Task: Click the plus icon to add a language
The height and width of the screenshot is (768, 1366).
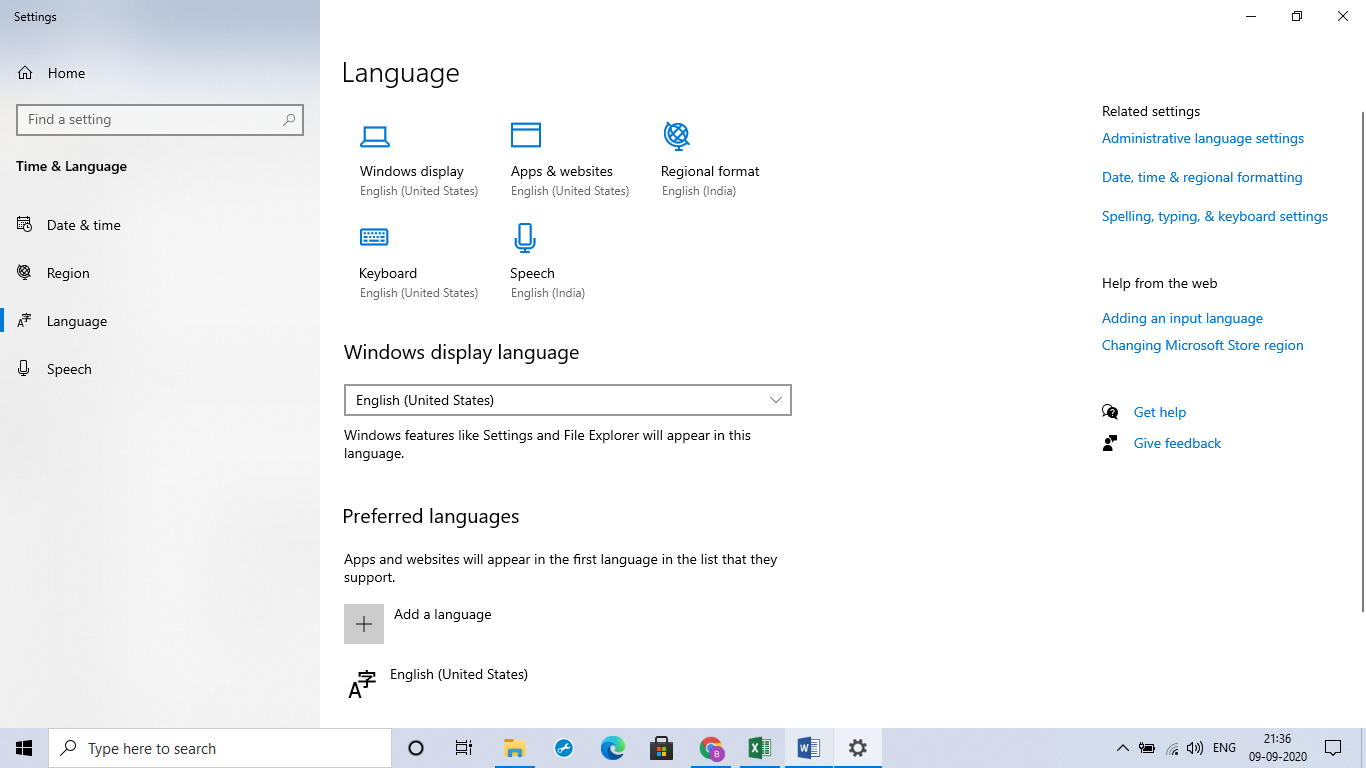Action: pos(364,623)
